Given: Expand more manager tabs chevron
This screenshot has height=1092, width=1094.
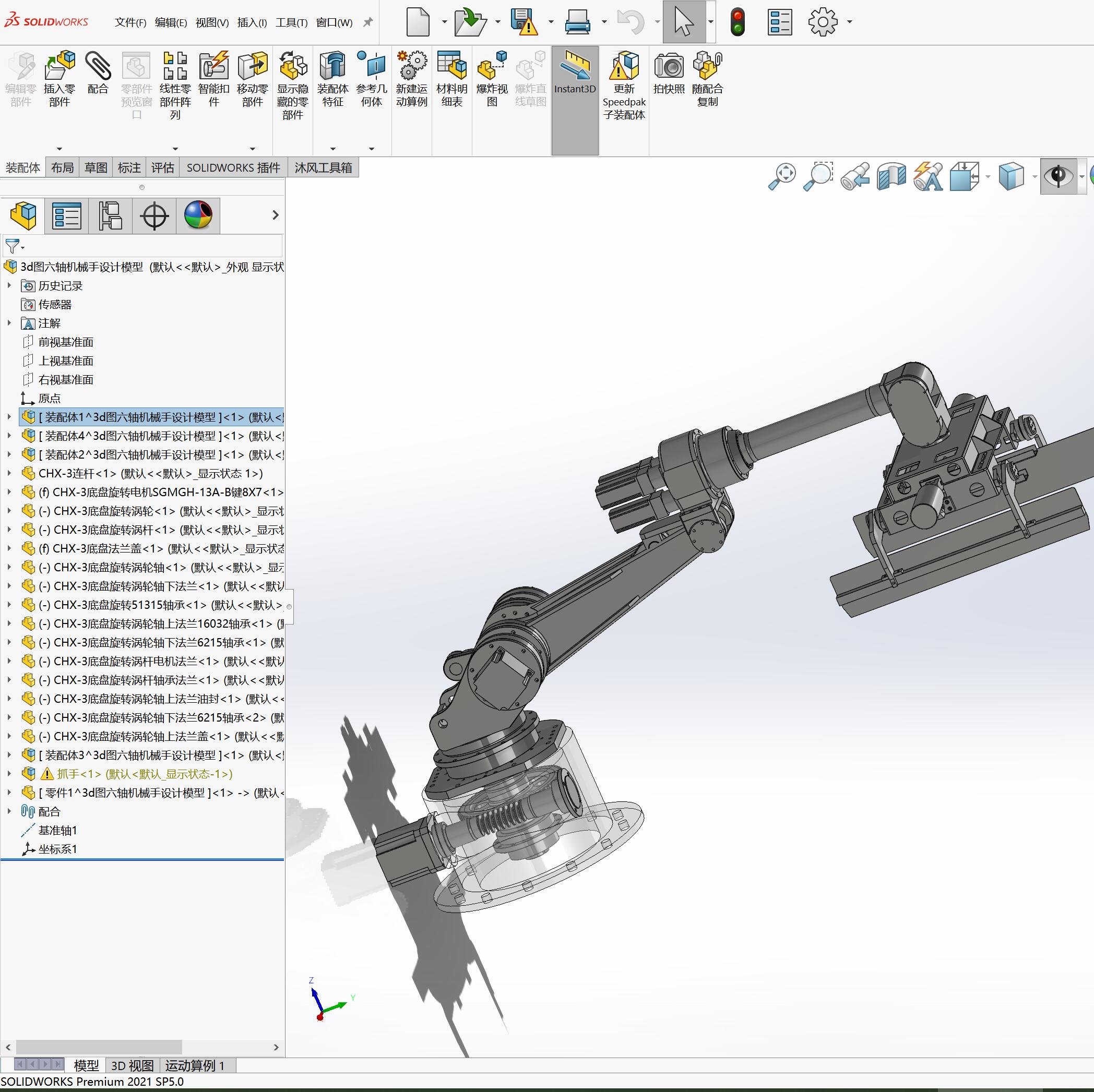Looking at the screenshot, I should coord(275,215).
